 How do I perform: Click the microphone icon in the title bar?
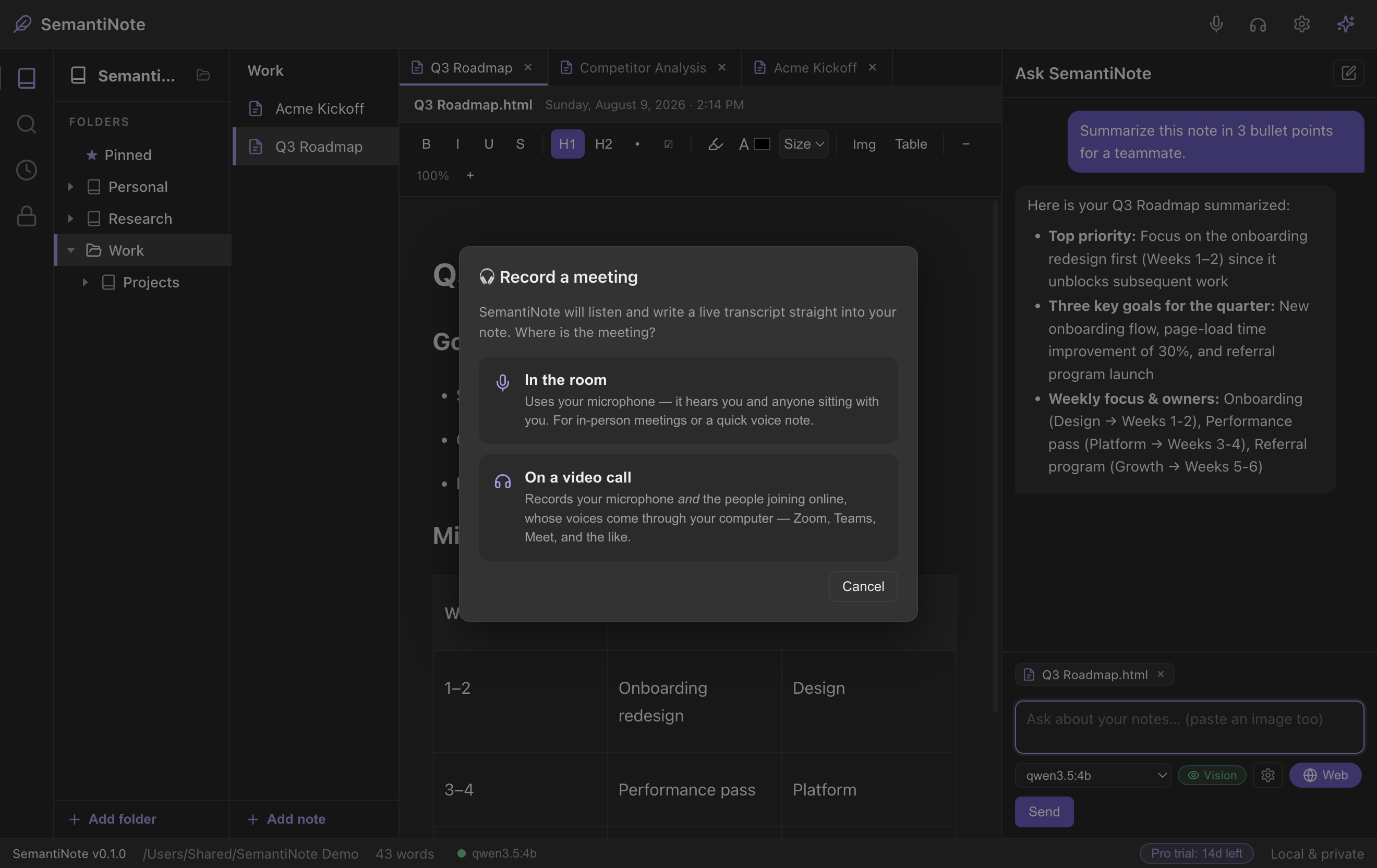1216,24
